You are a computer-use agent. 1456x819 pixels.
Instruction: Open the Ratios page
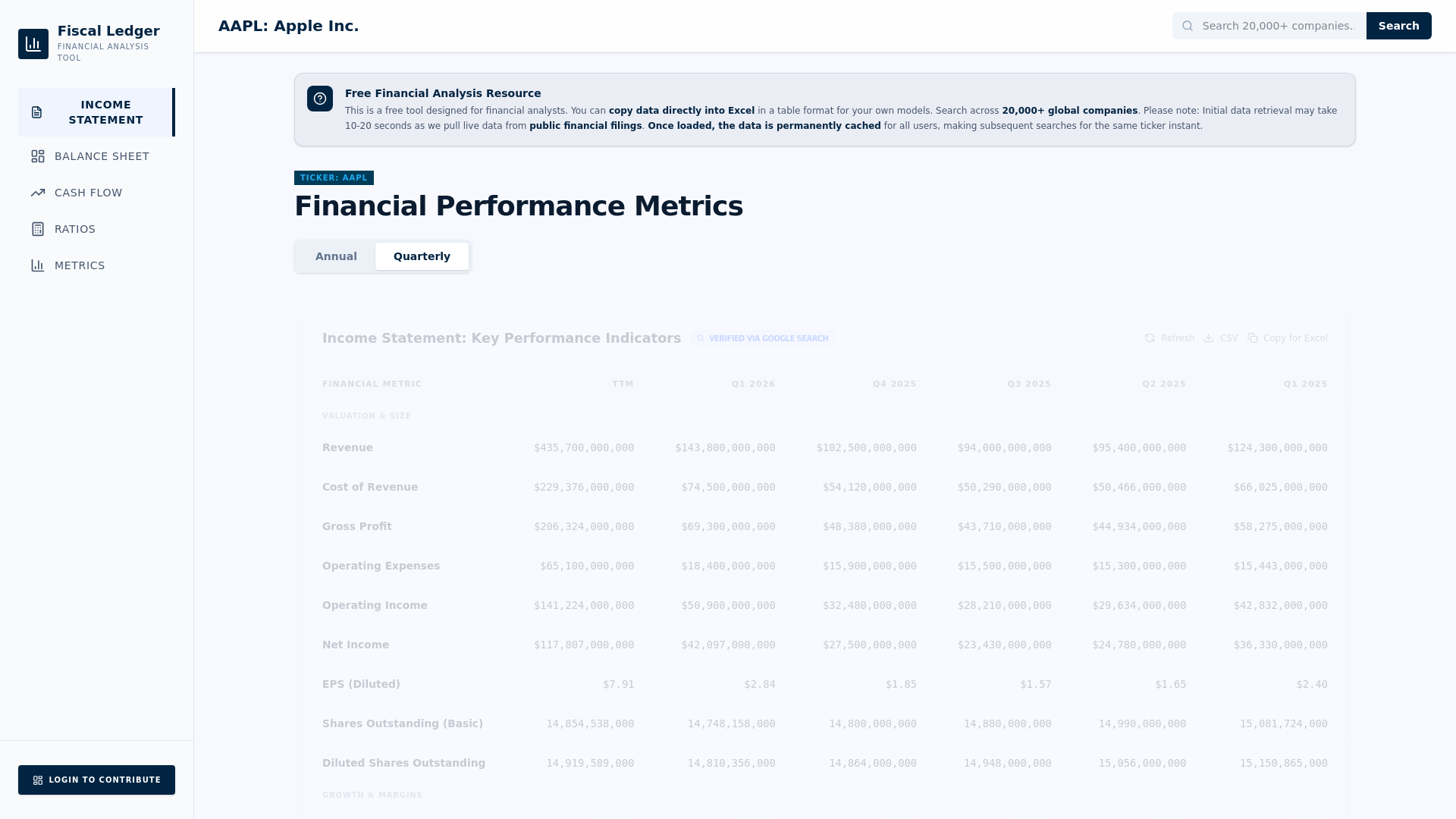[x=96, y=229]
